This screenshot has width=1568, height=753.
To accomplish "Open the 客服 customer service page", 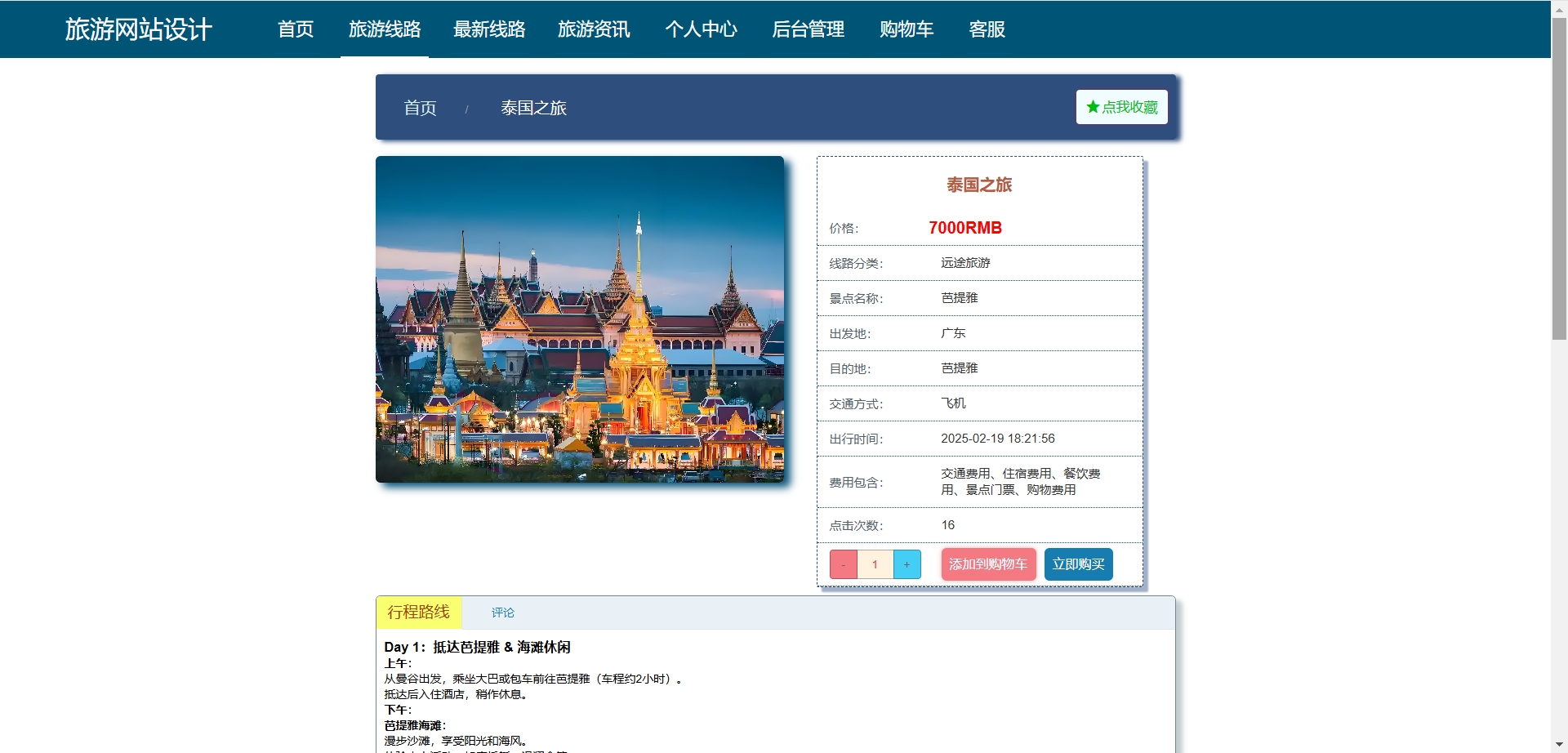I will click(x=986, y=29).
